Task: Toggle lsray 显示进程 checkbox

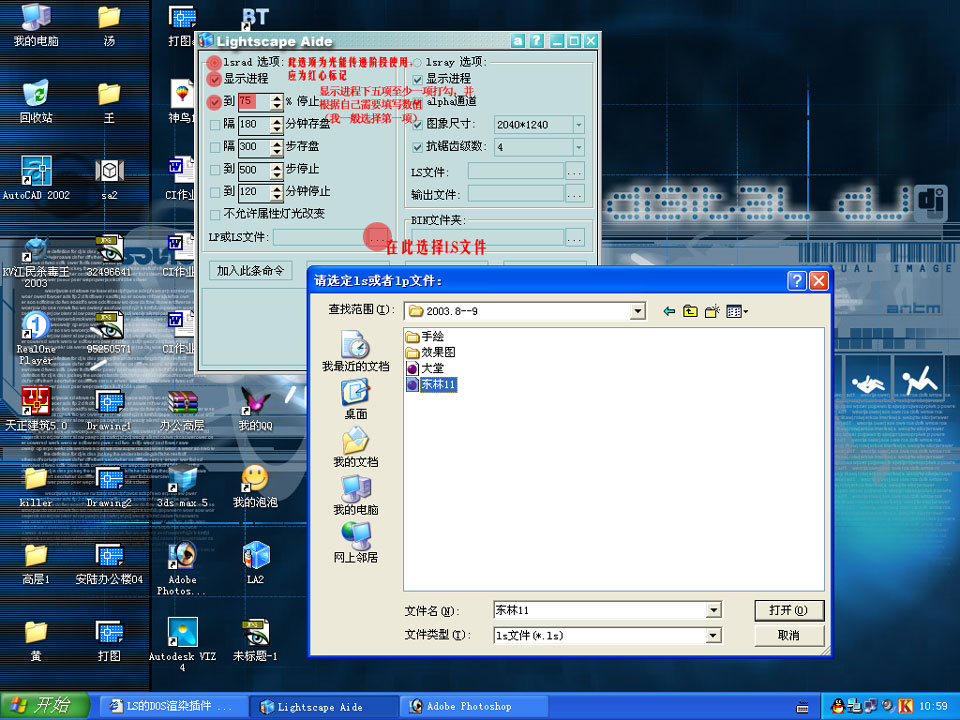Action: point(418,80)
